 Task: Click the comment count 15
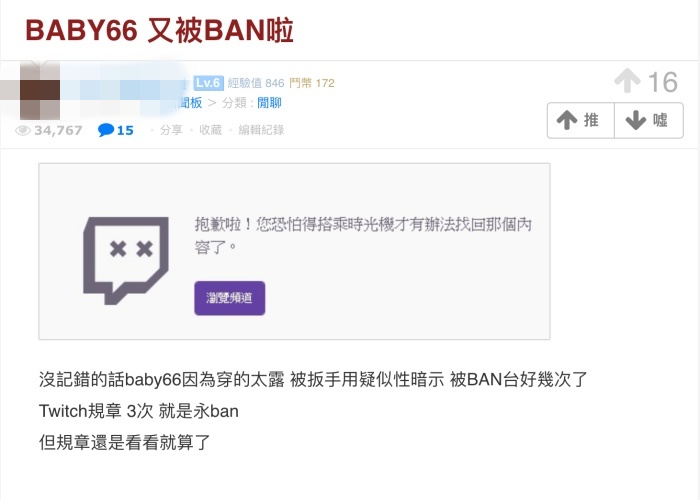click(x=125, y=130)
